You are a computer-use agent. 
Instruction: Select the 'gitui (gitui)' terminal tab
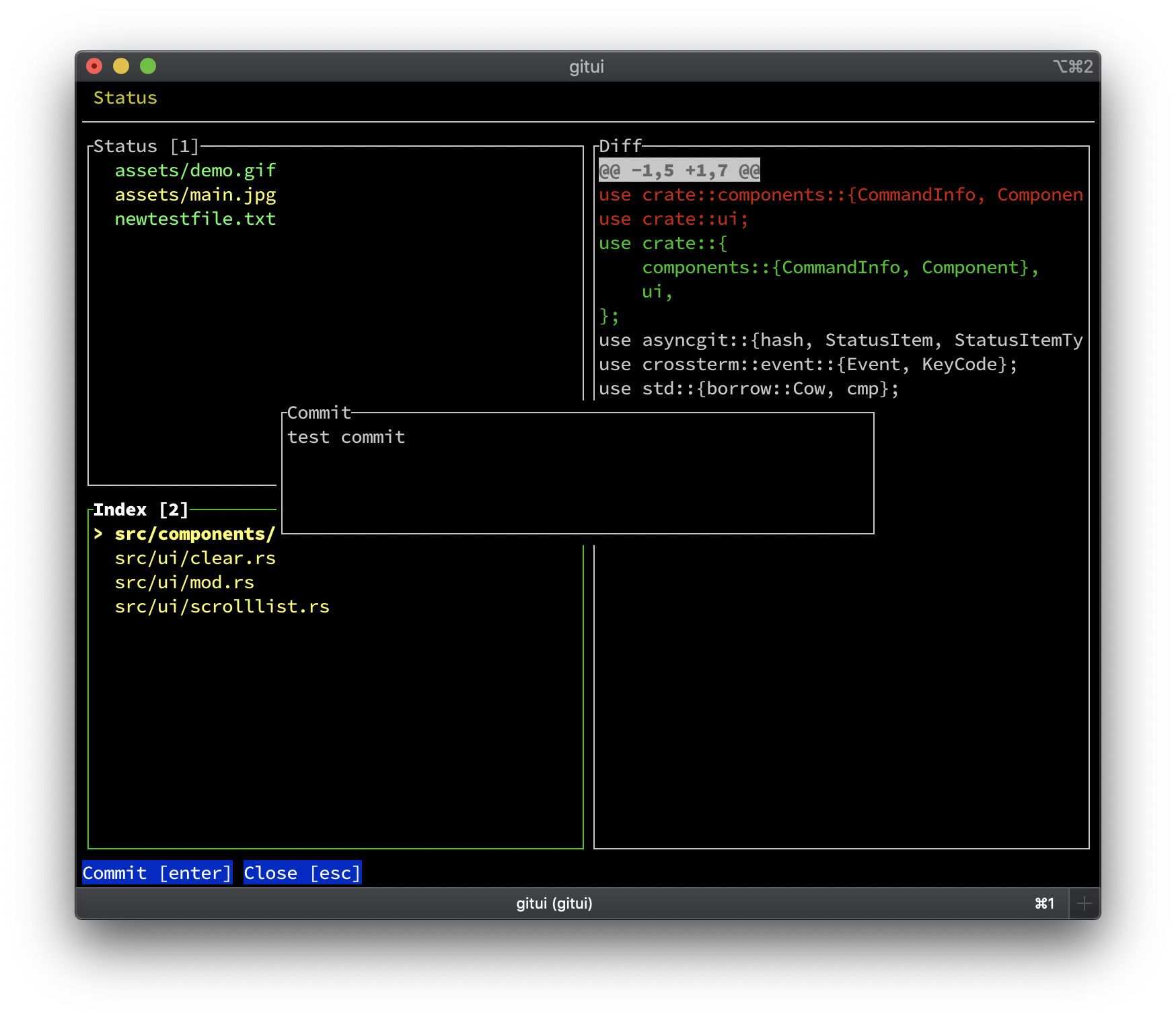click(x=554, y=903)
